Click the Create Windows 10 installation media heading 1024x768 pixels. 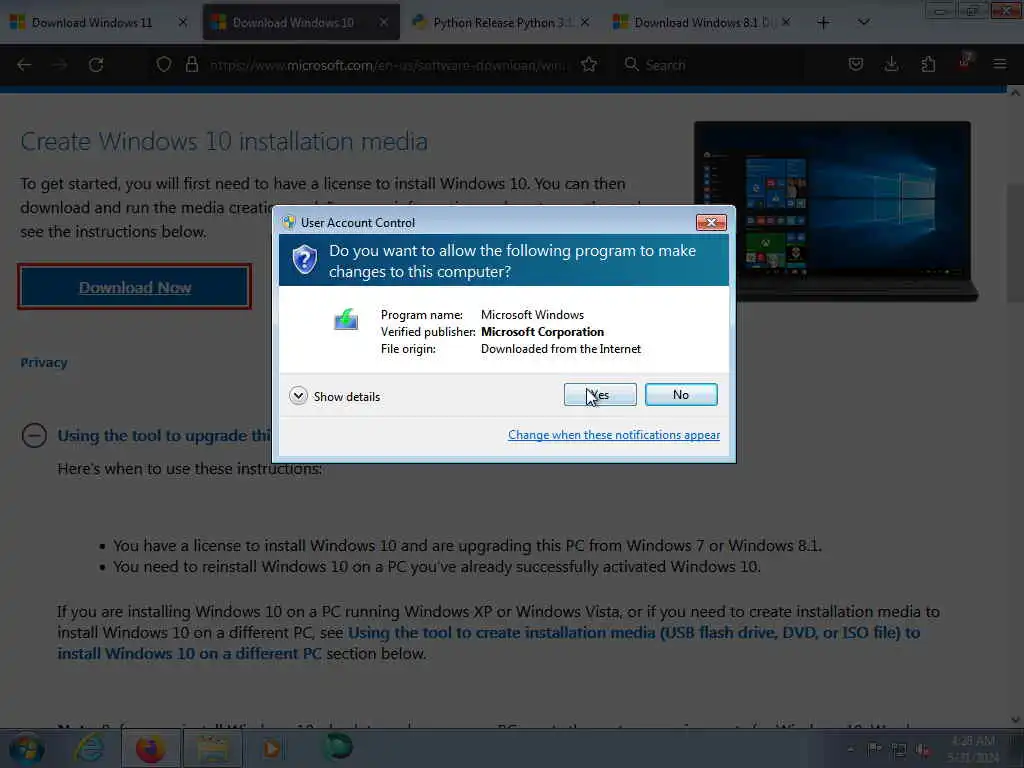point(224,141)
